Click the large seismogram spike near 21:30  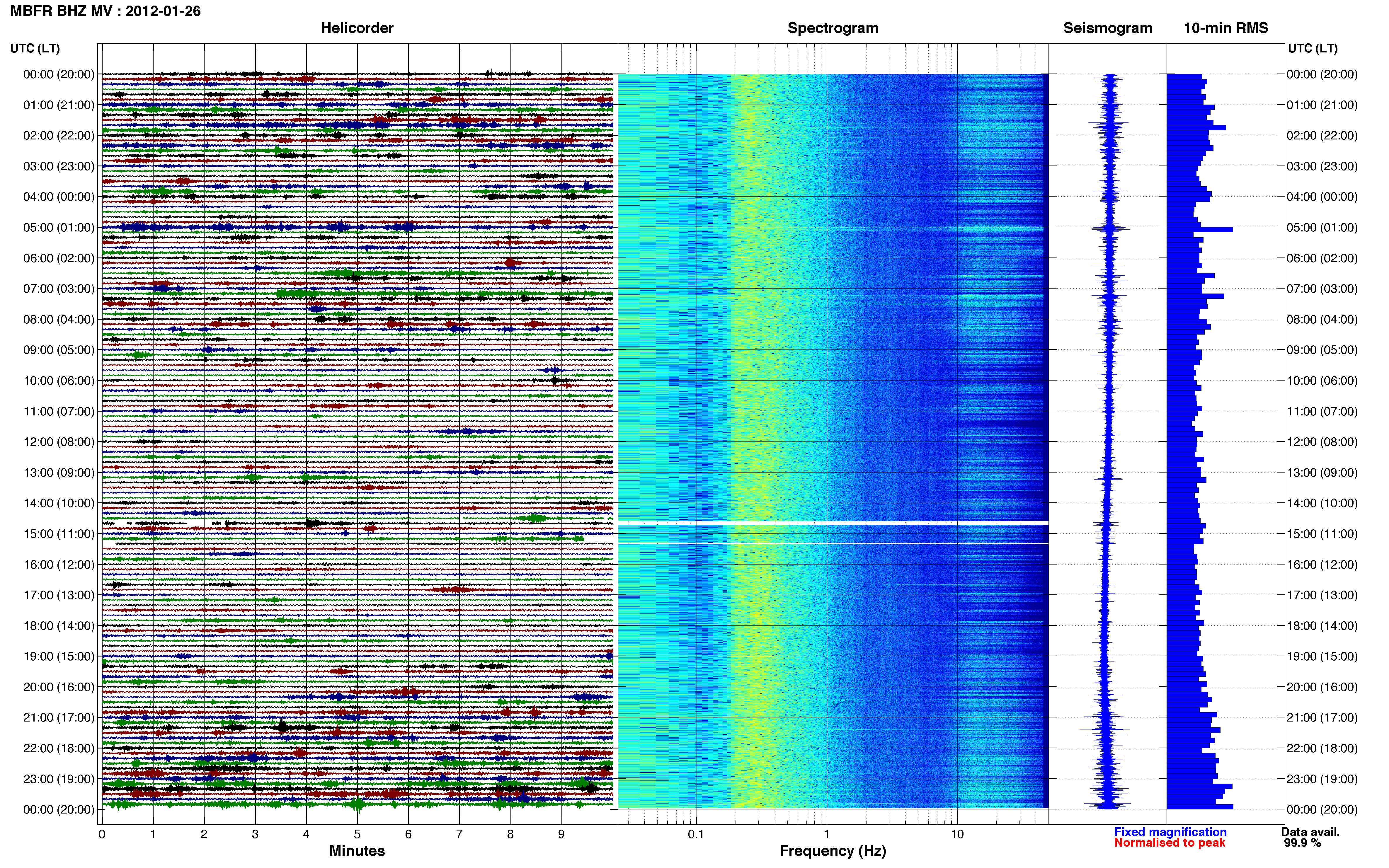point(1105,729)
